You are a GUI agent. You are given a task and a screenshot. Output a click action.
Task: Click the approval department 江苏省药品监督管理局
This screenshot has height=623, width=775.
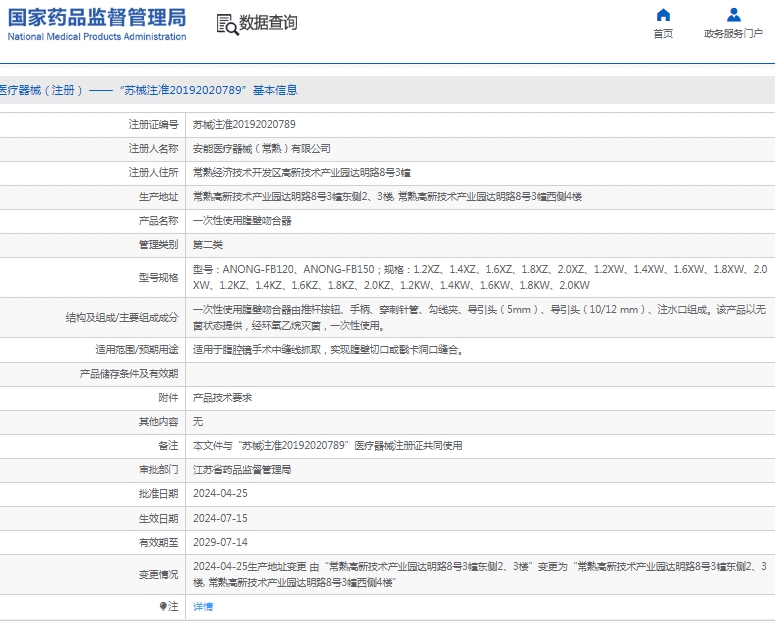click(x=242, y=469)
